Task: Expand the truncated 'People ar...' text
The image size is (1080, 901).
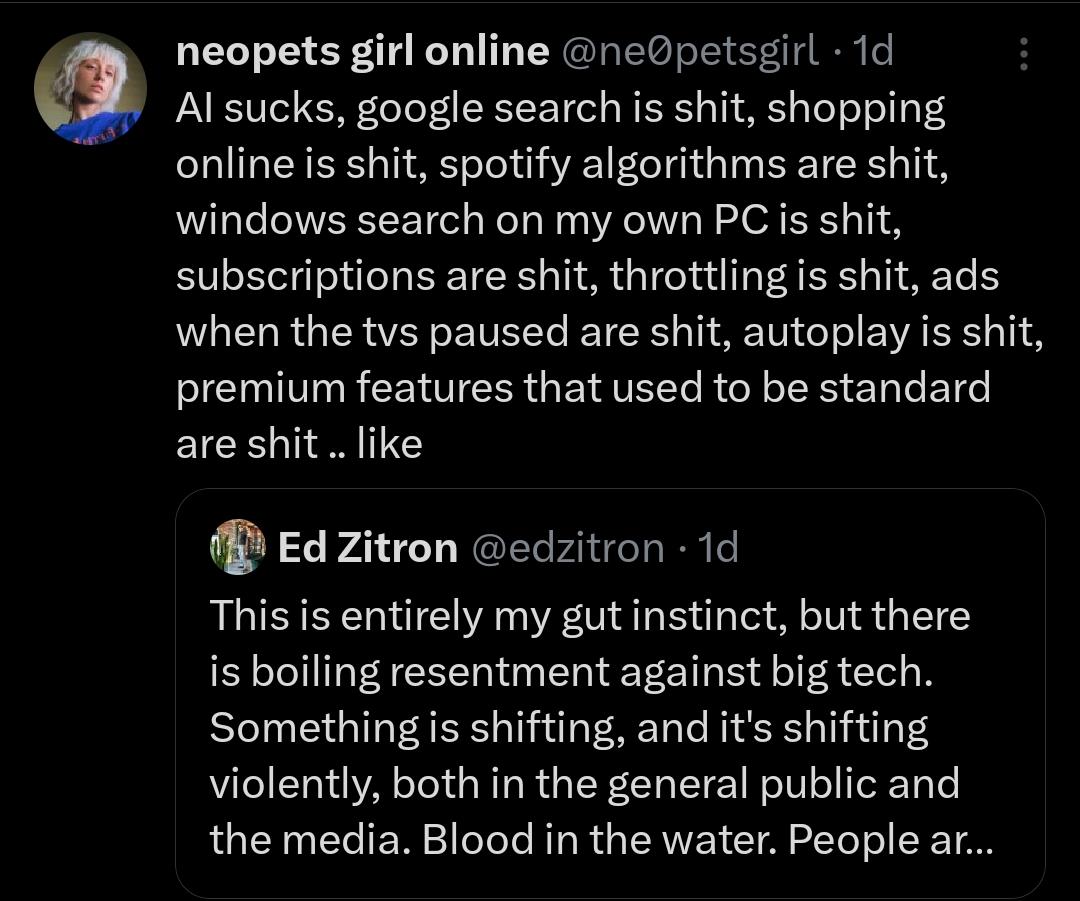Action: [940, 840]
